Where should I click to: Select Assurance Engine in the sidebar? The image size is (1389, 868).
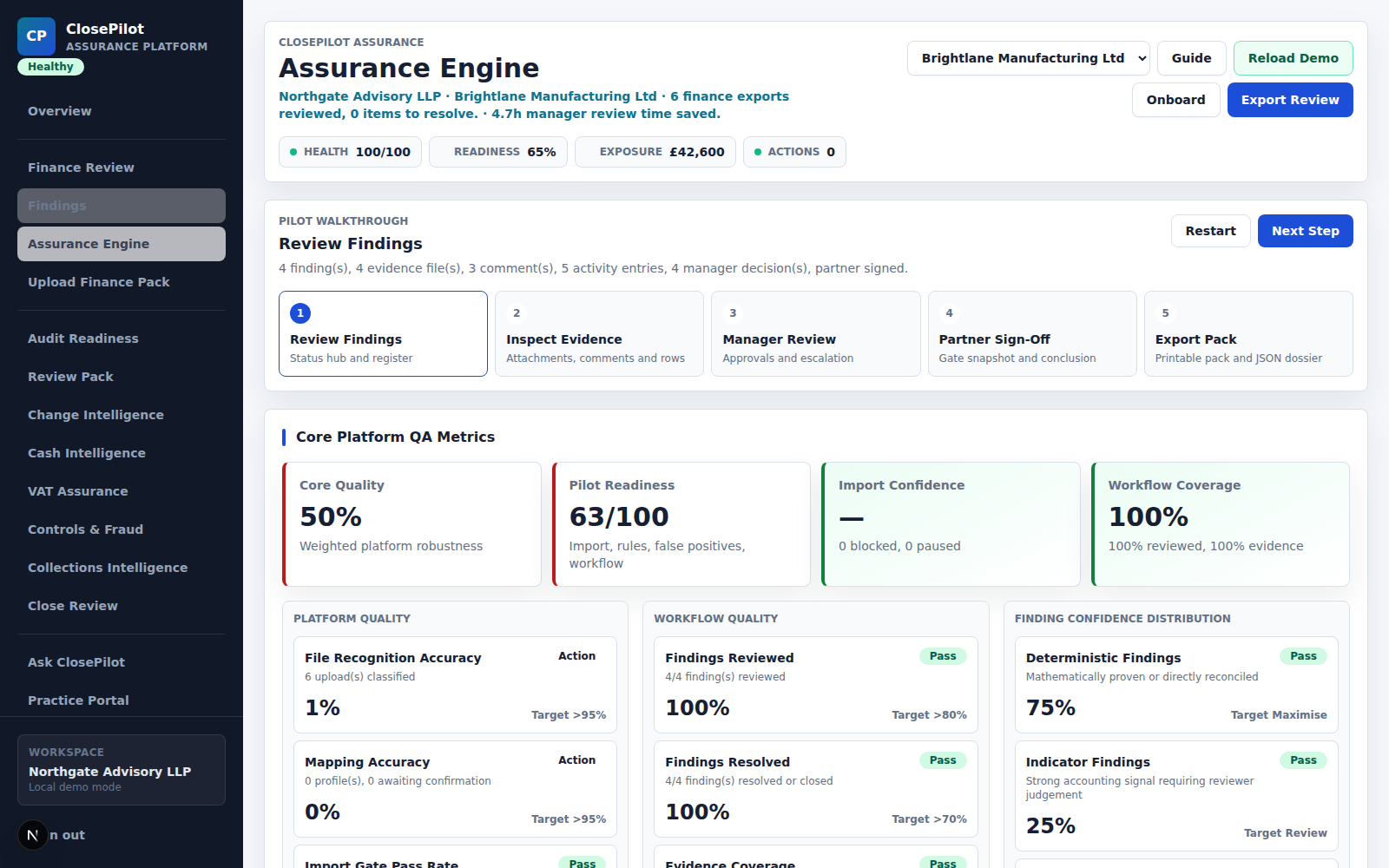[x=122, y=244]
